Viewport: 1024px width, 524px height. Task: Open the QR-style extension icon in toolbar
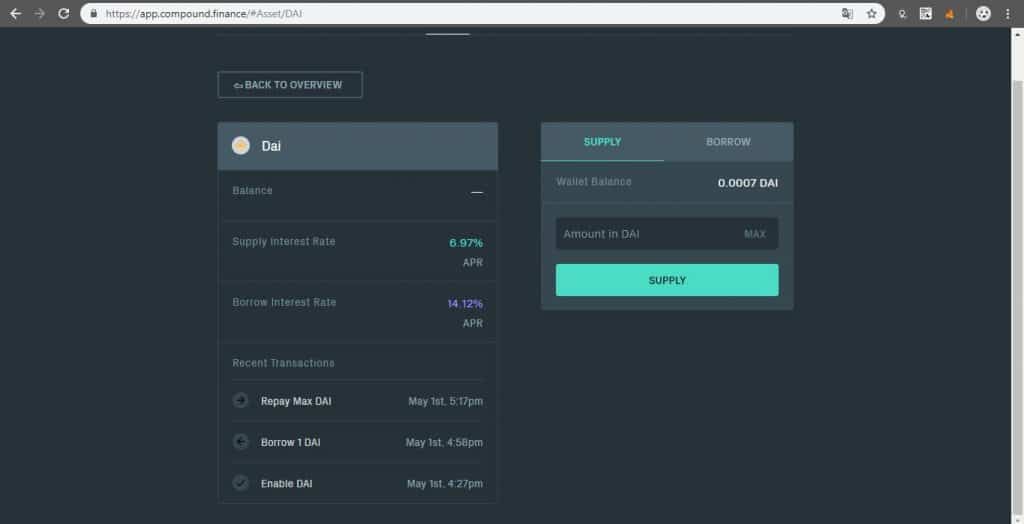coord(925,13)
